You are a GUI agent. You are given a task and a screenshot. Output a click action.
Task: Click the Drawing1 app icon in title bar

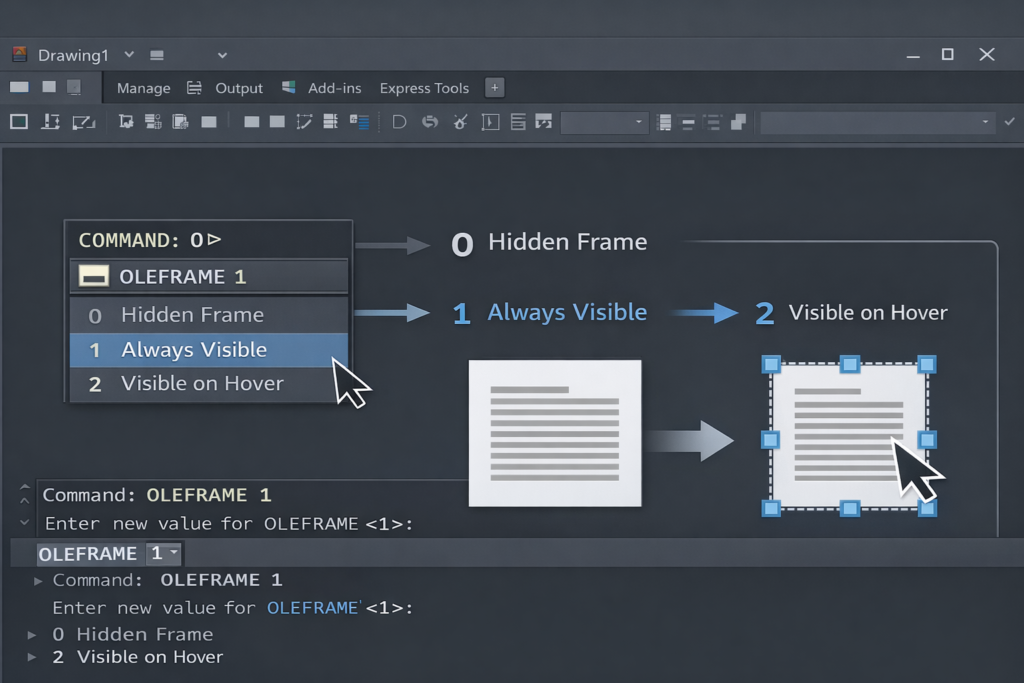point(19,54)
